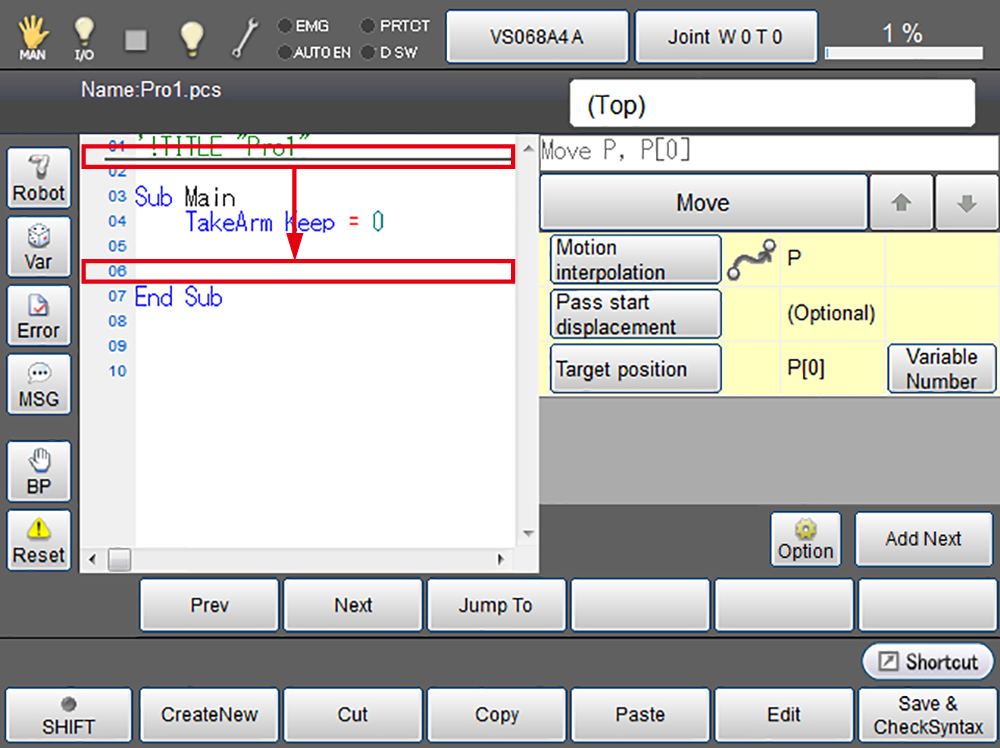Viewport: 1000px width, 748px height.
Task: Open the Var dice button
Action: pos(39,246)
